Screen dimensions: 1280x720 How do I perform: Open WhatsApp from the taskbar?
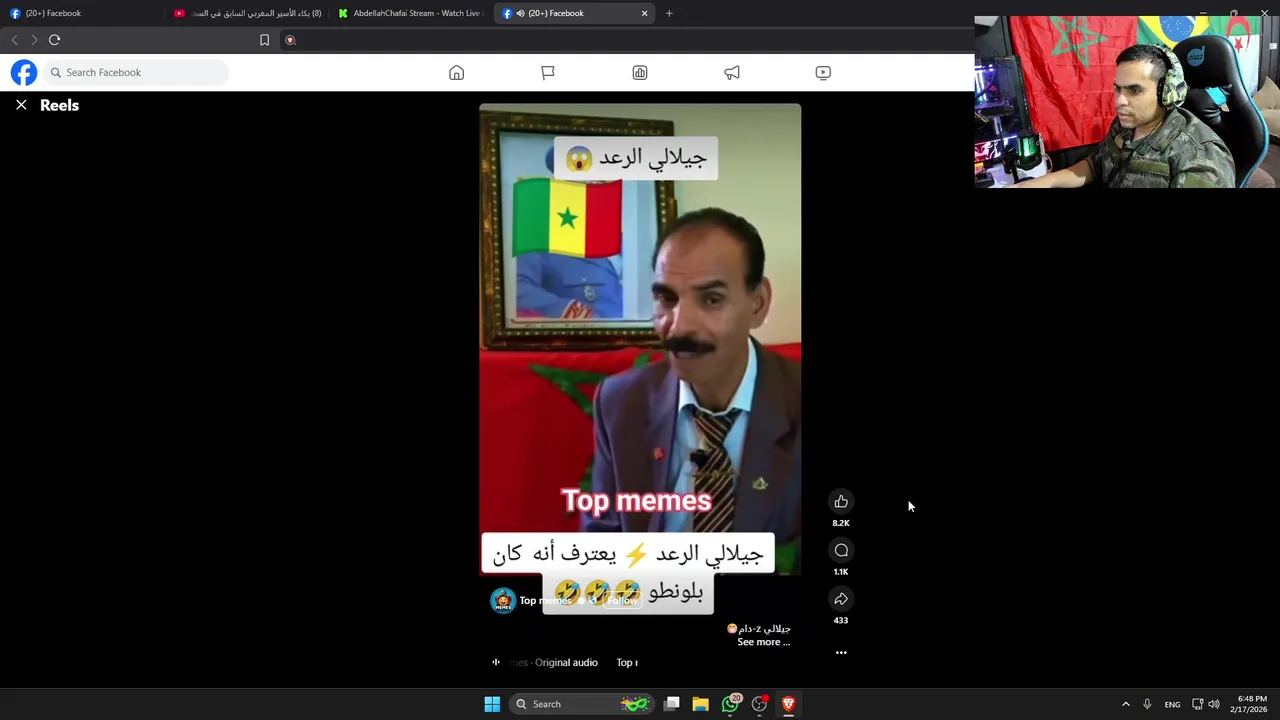tap(731, 704)
